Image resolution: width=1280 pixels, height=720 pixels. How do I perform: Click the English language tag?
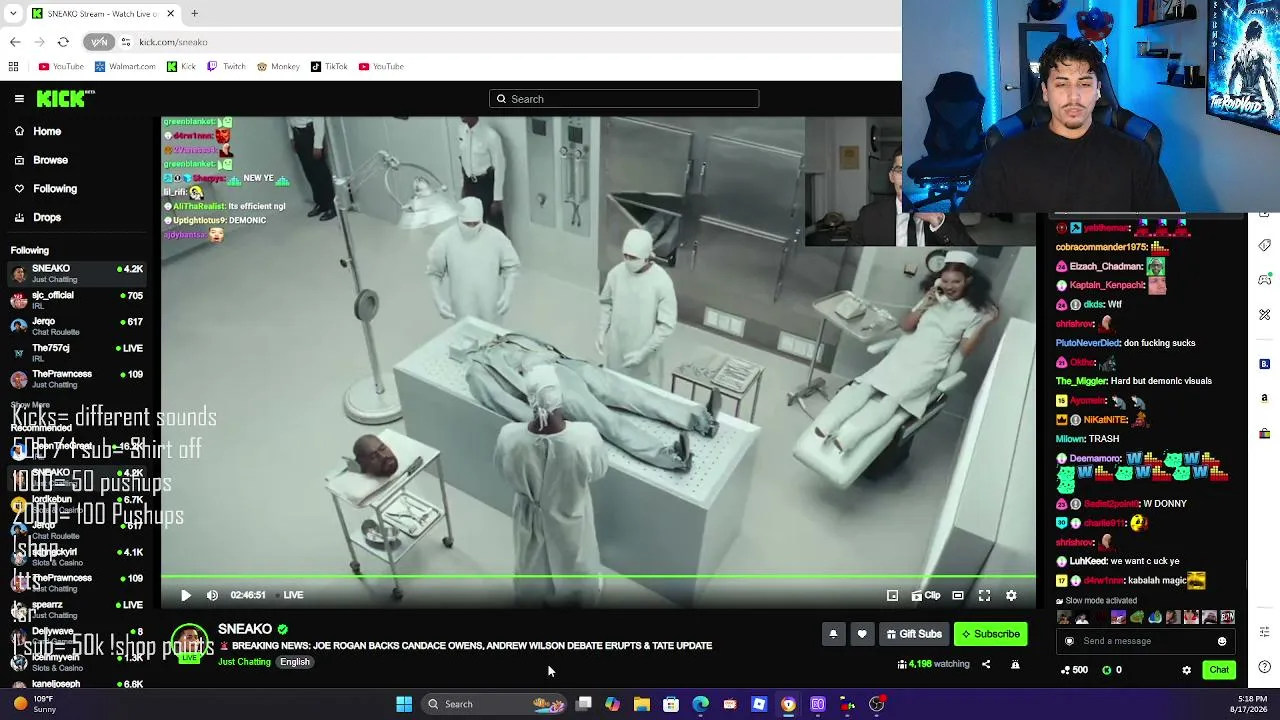(294, 662)
